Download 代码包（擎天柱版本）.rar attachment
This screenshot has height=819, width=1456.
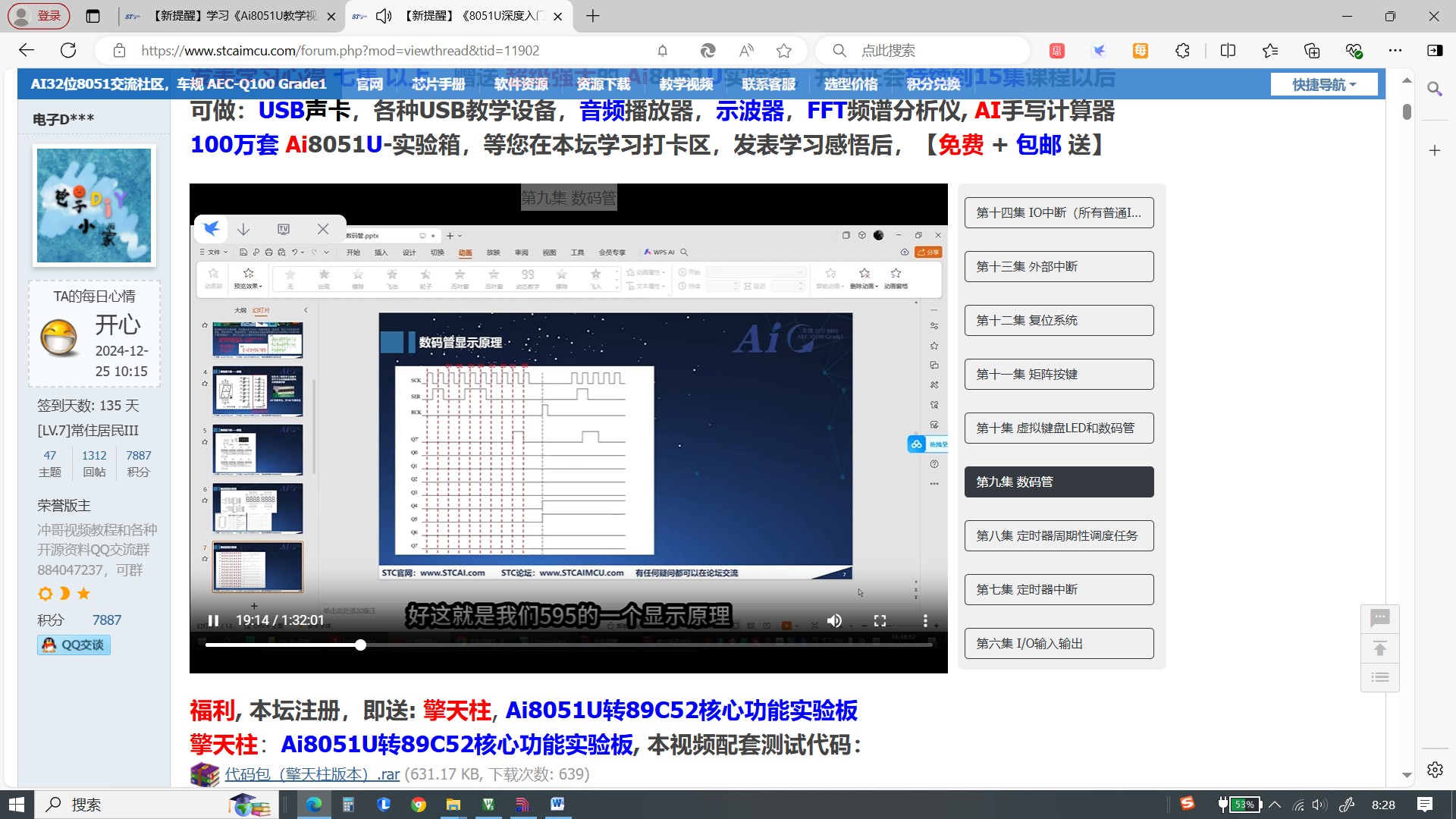click(312, 774)
